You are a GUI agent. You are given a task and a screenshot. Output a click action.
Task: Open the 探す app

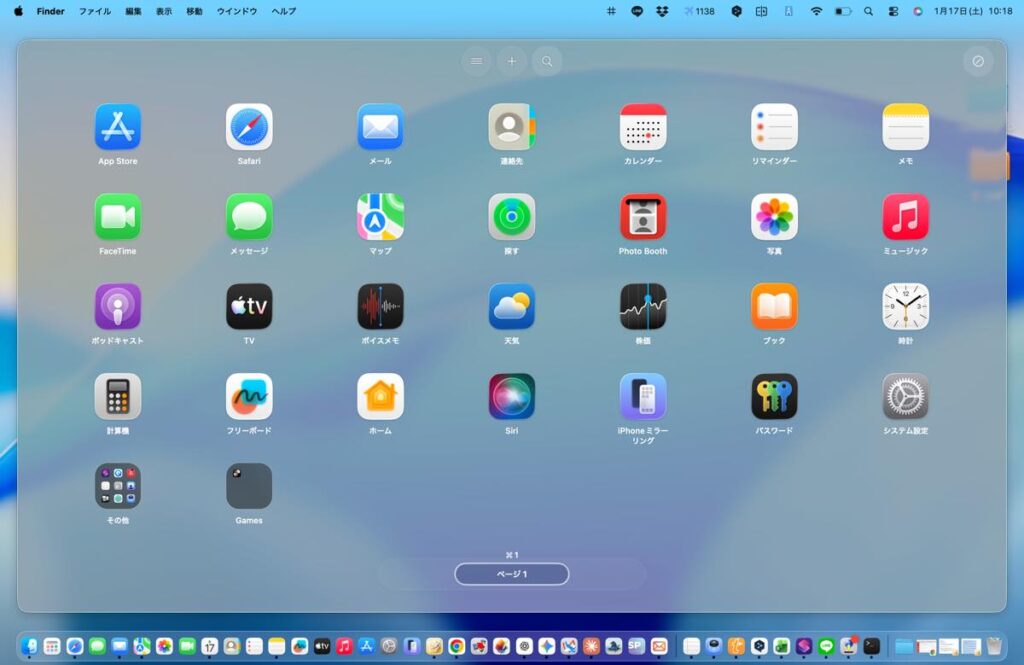click(512, 217)
